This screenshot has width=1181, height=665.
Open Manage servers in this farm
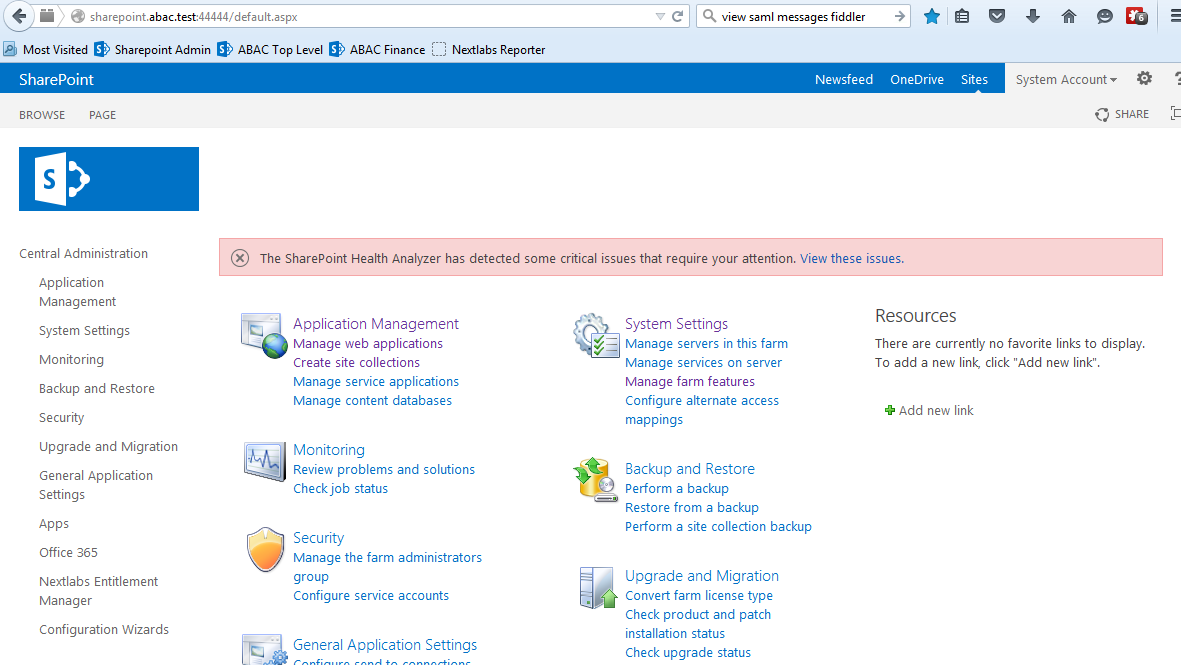(706, 343)
